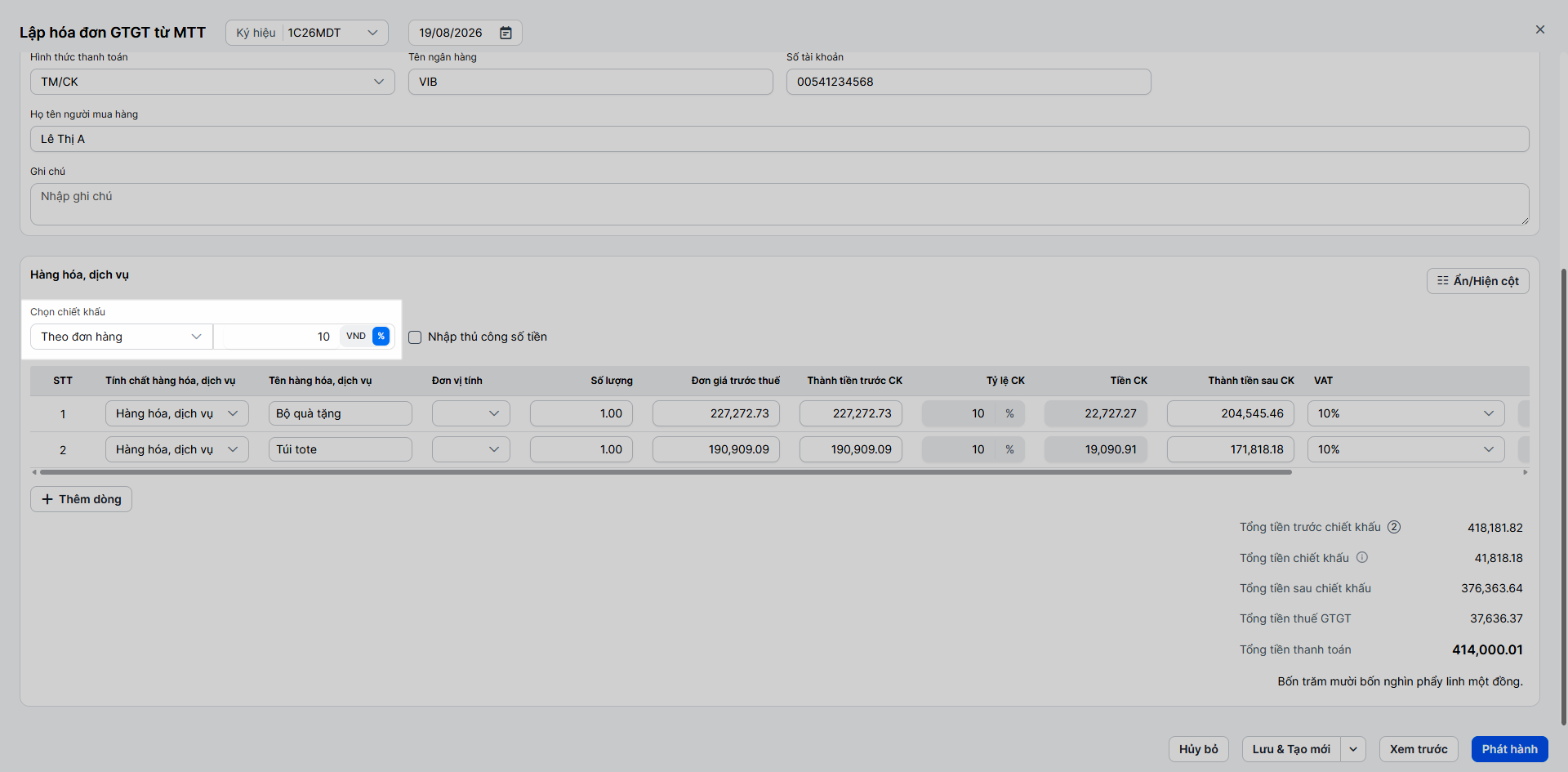Click the Thành tiền trước CK column header

point(855,381)
